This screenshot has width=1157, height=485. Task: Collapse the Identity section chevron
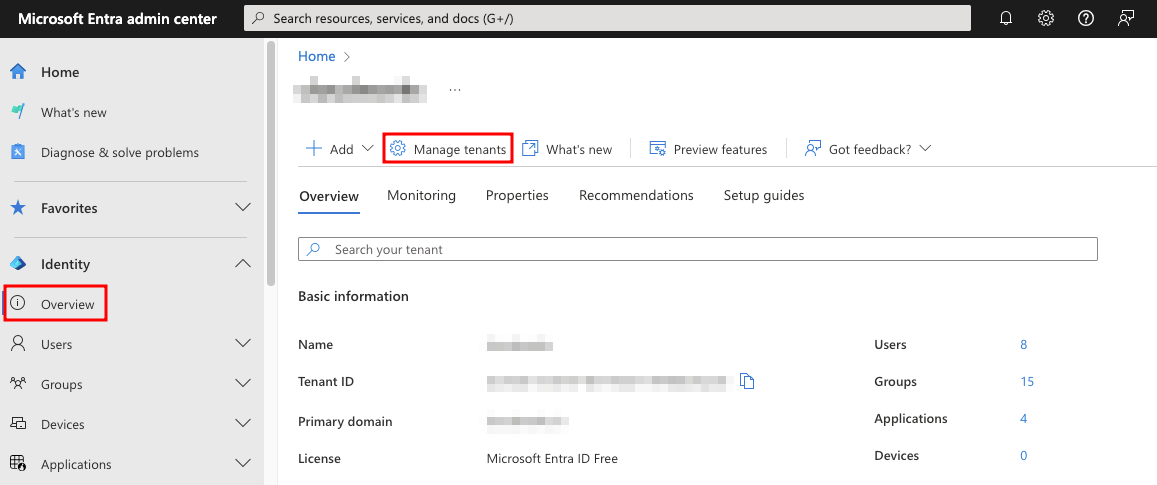243,264
